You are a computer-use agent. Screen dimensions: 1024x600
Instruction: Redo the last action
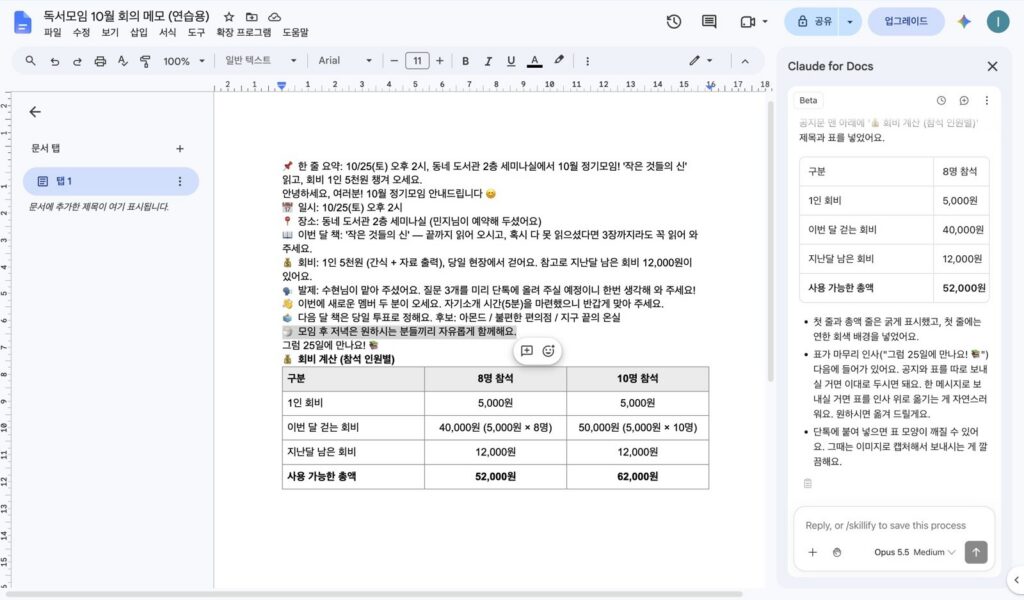click(x=77, y=61)
